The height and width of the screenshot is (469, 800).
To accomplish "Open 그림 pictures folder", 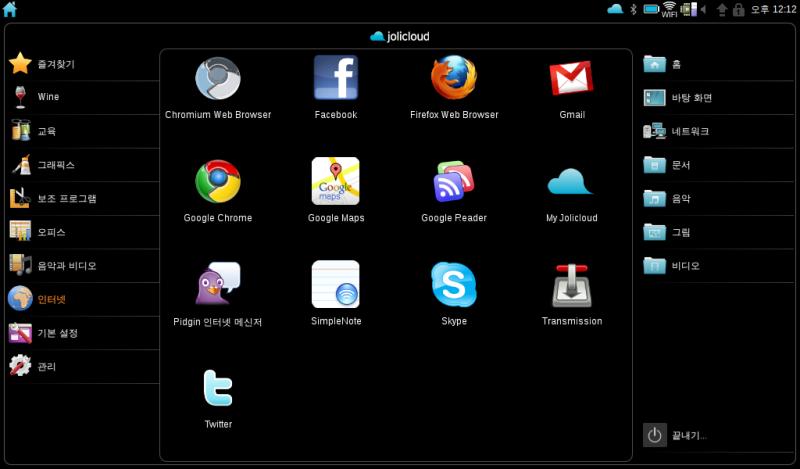I will pos(717,232).
